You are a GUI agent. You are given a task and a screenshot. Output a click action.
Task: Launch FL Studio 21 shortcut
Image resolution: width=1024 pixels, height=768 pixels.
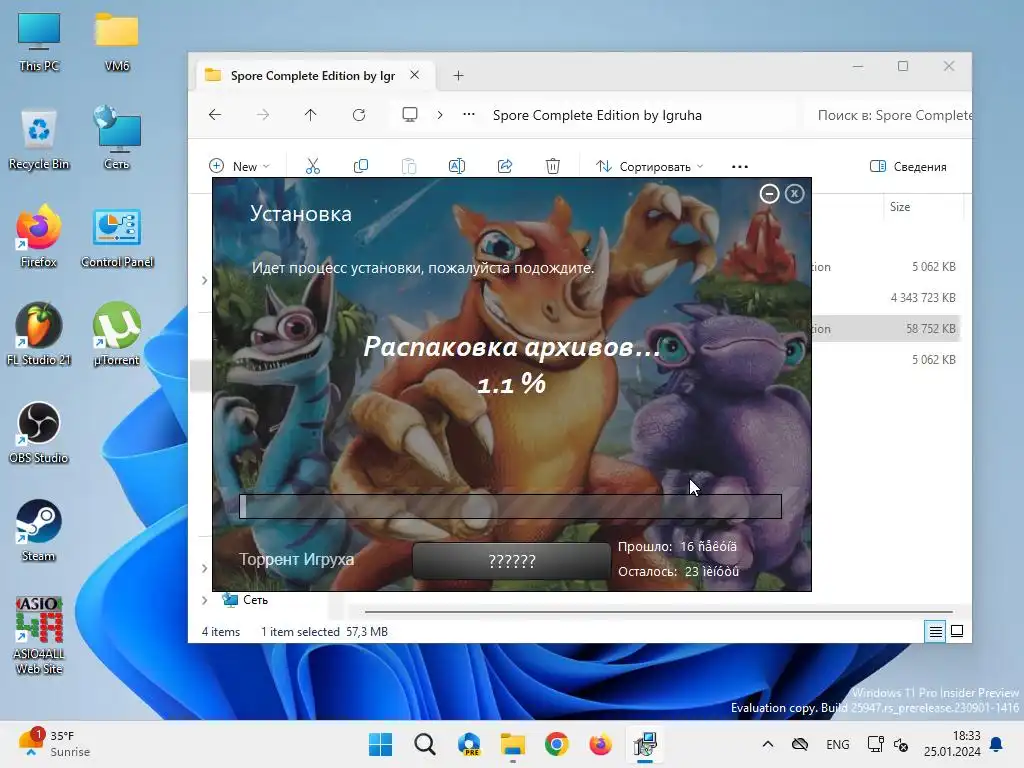[x=39, y=334]
